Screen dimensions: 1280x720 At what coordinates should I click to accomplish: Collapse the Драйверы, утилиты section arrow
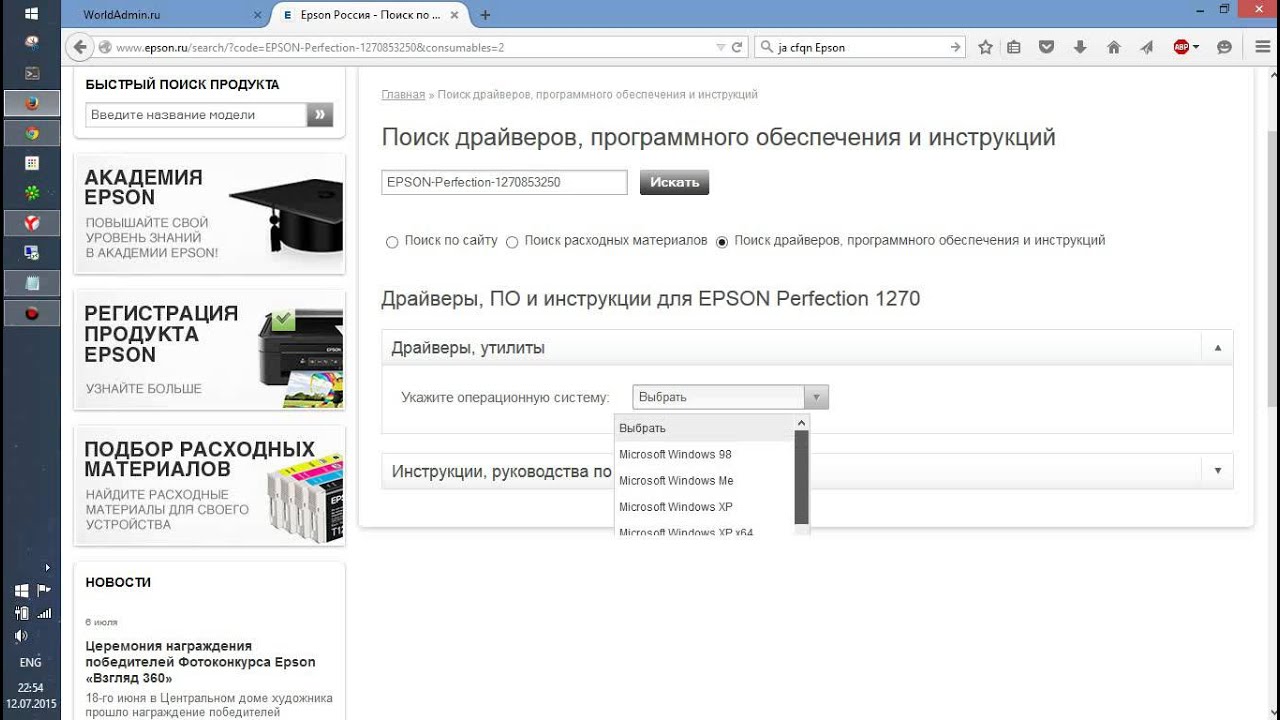(x=1217, y=348)
